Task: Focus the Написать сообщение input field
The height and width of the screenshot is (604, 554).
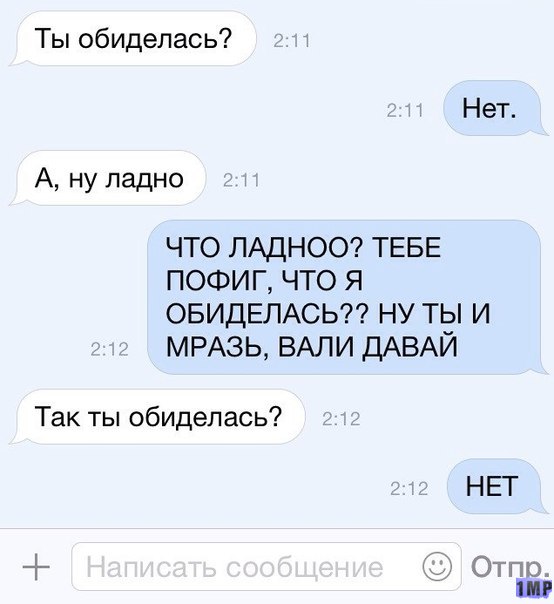Action: tap(266, 566)
